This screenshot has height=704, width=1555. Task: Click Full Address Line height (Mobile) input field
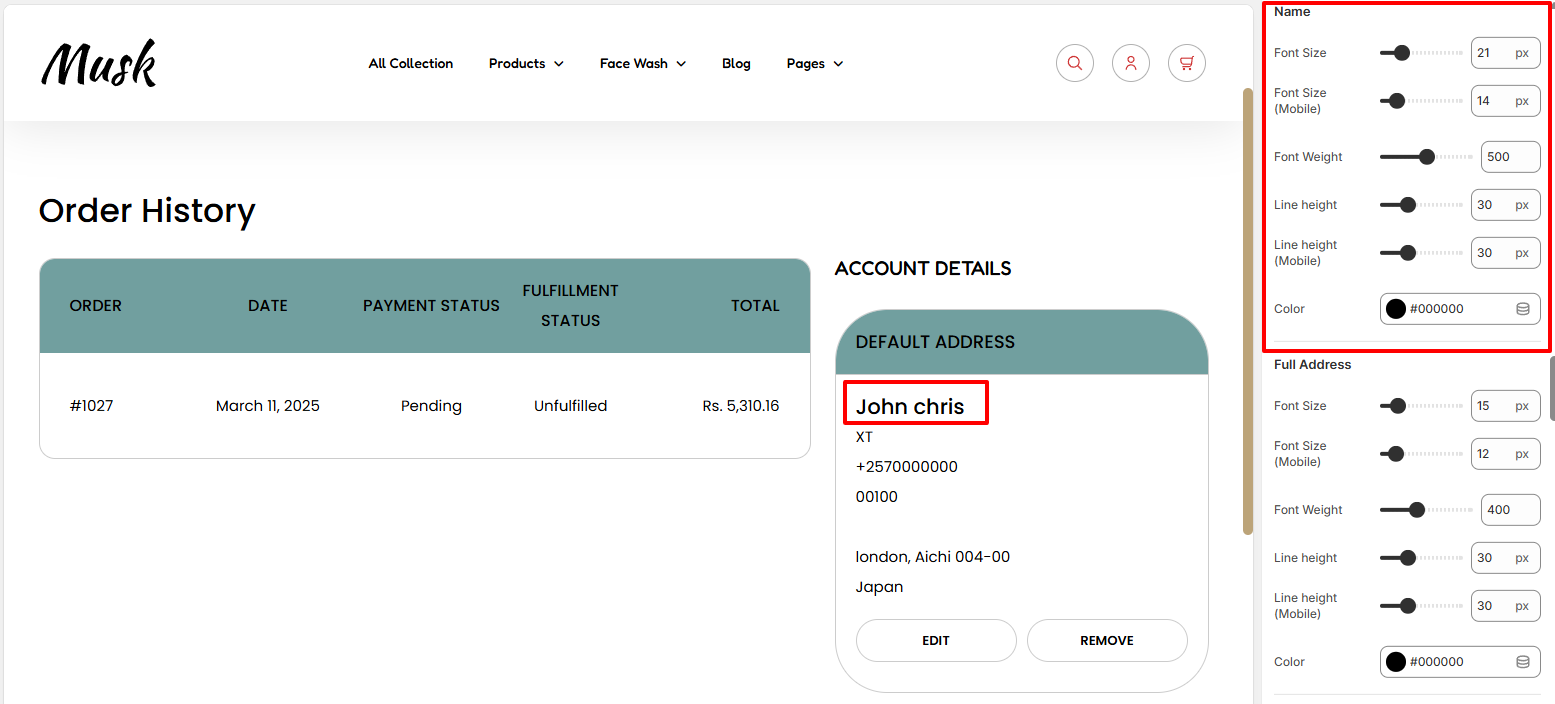pyautogui.click(x=1505, y=606)
